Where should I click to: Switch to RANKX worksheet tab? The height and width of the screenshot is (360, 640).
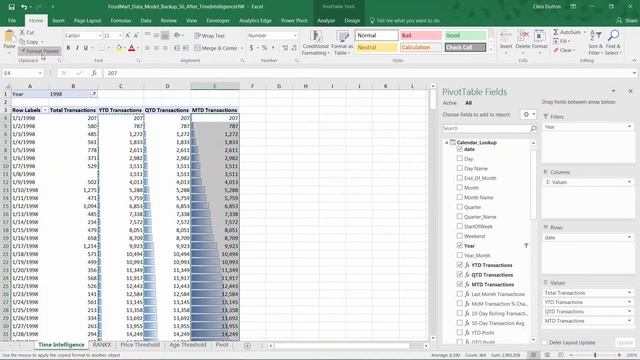pyautogui.click(x=102, y=345)
